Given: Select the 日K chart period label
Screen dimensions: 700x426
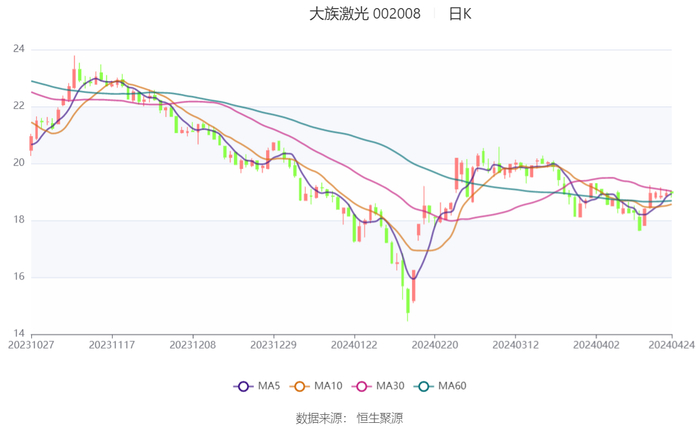Looking at the screenshot, I should 460,14.
